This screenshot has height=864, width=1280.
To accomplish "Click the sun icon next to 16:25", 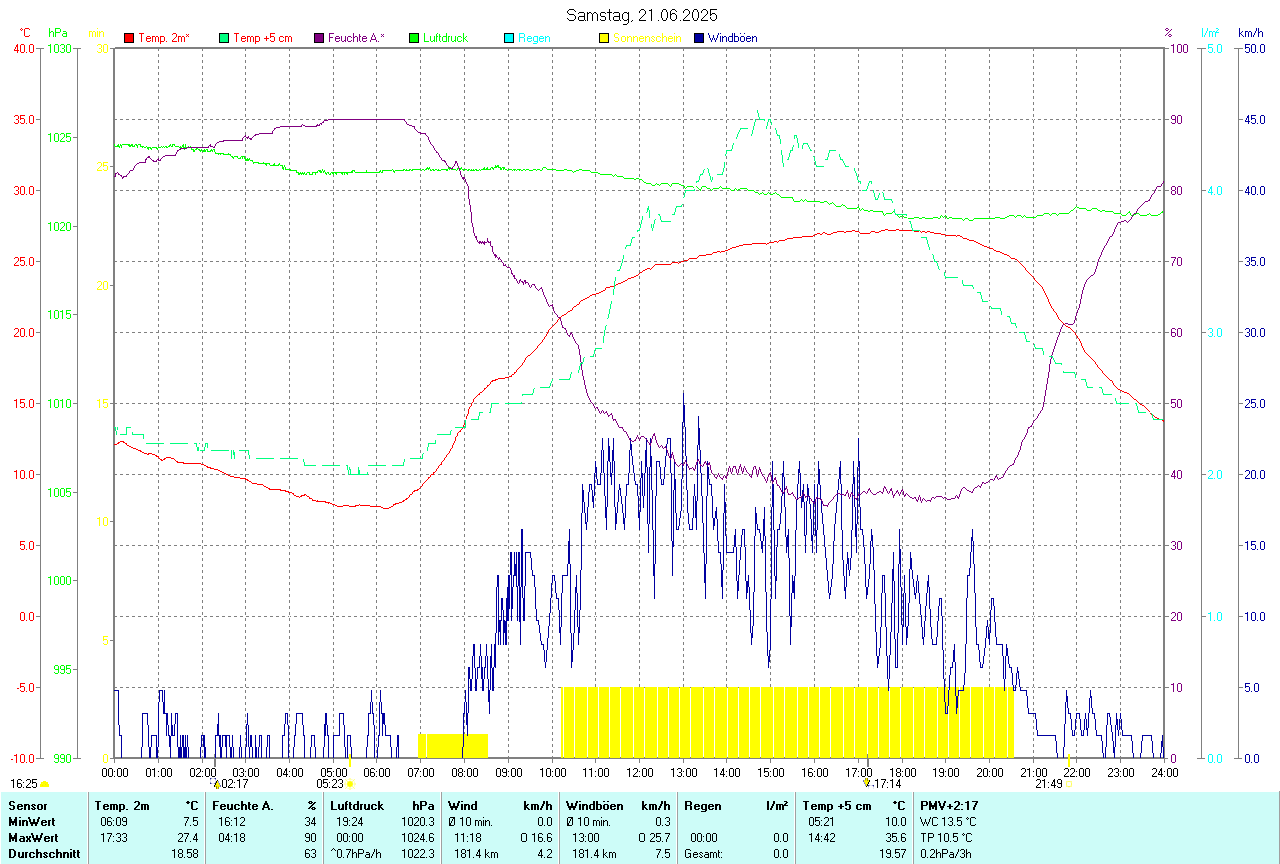I will point(45,785).
